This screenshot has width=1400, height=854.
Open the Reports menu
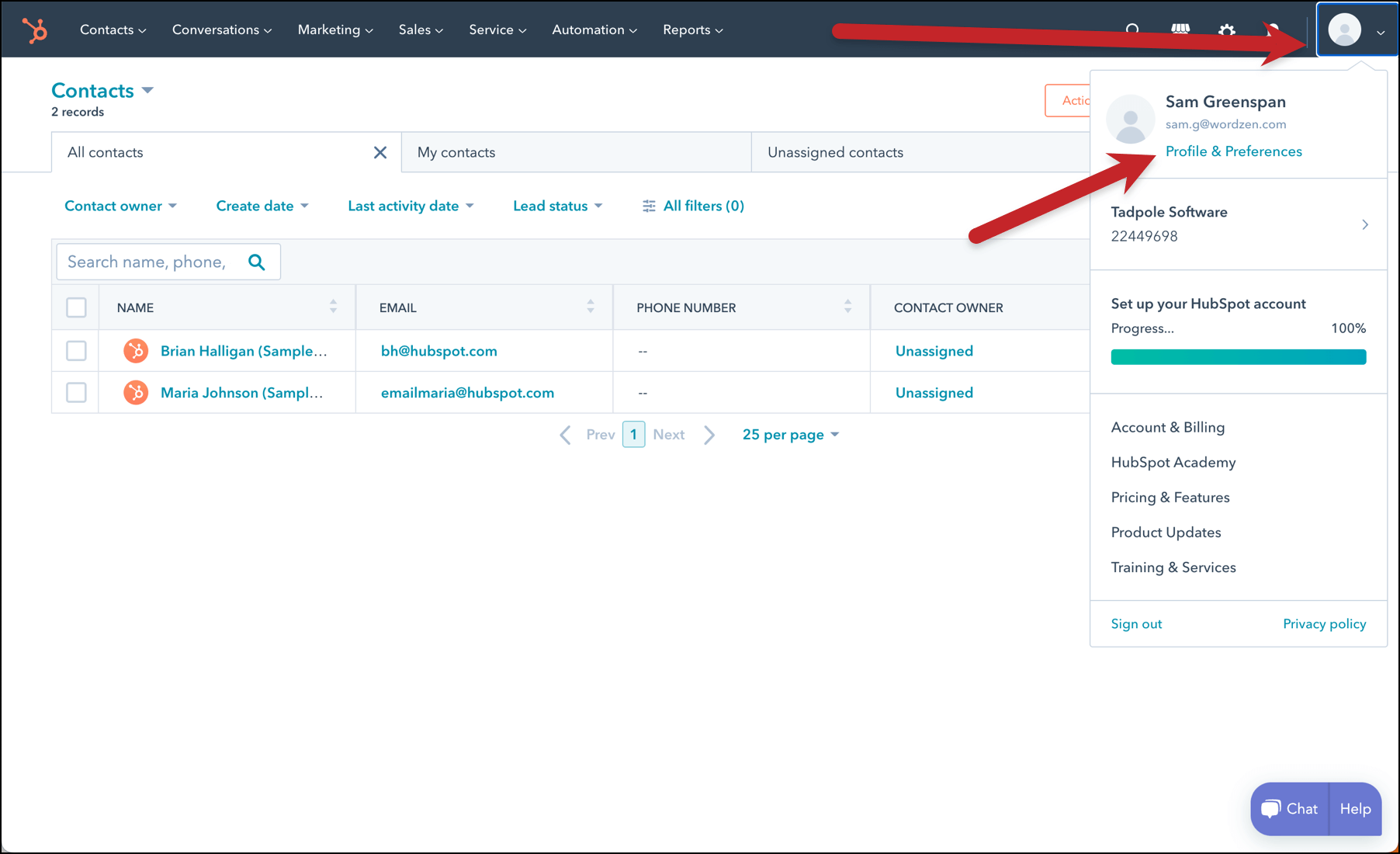click(693, 30)
